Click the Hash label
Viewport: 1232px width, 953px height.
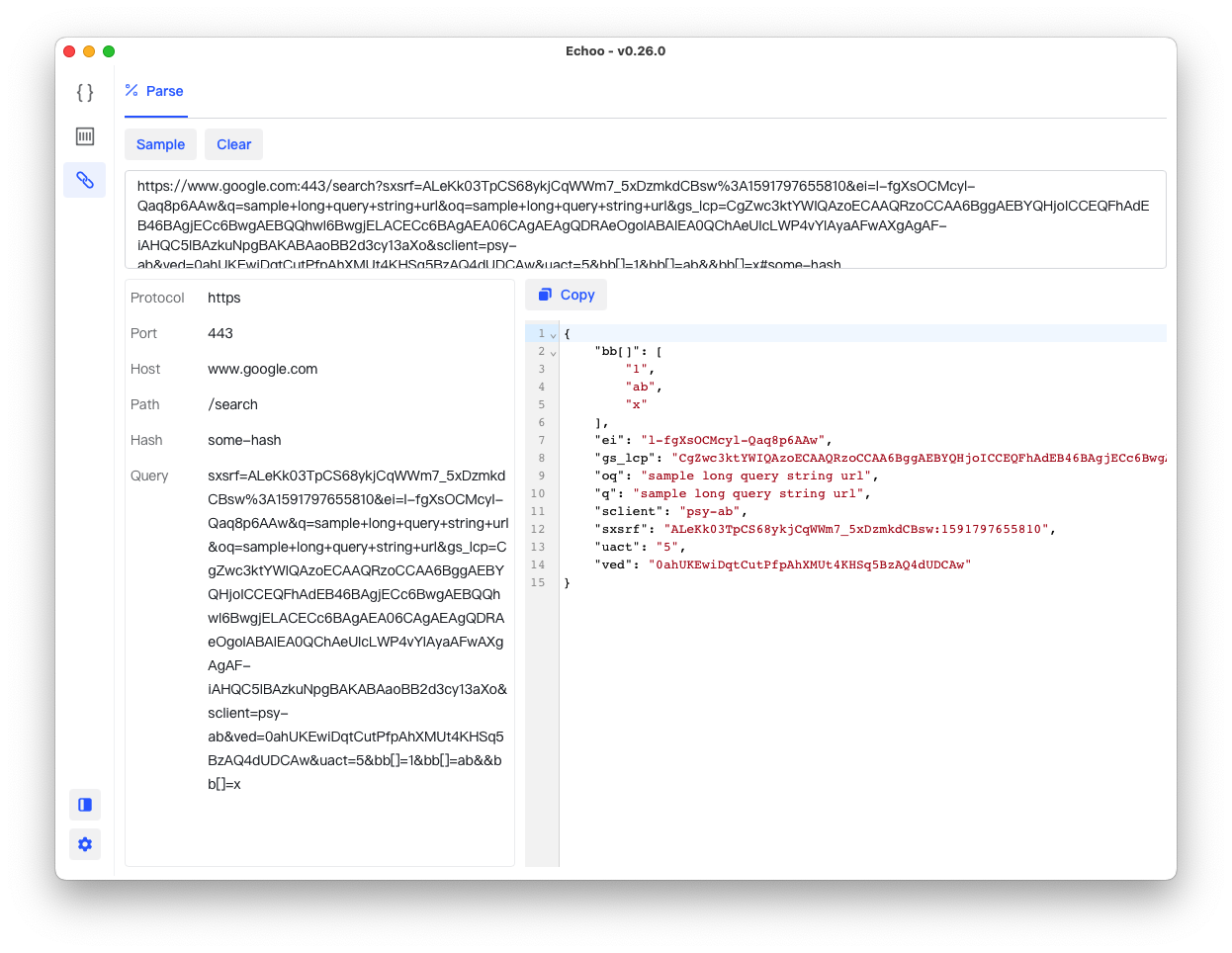pos(146,440)
